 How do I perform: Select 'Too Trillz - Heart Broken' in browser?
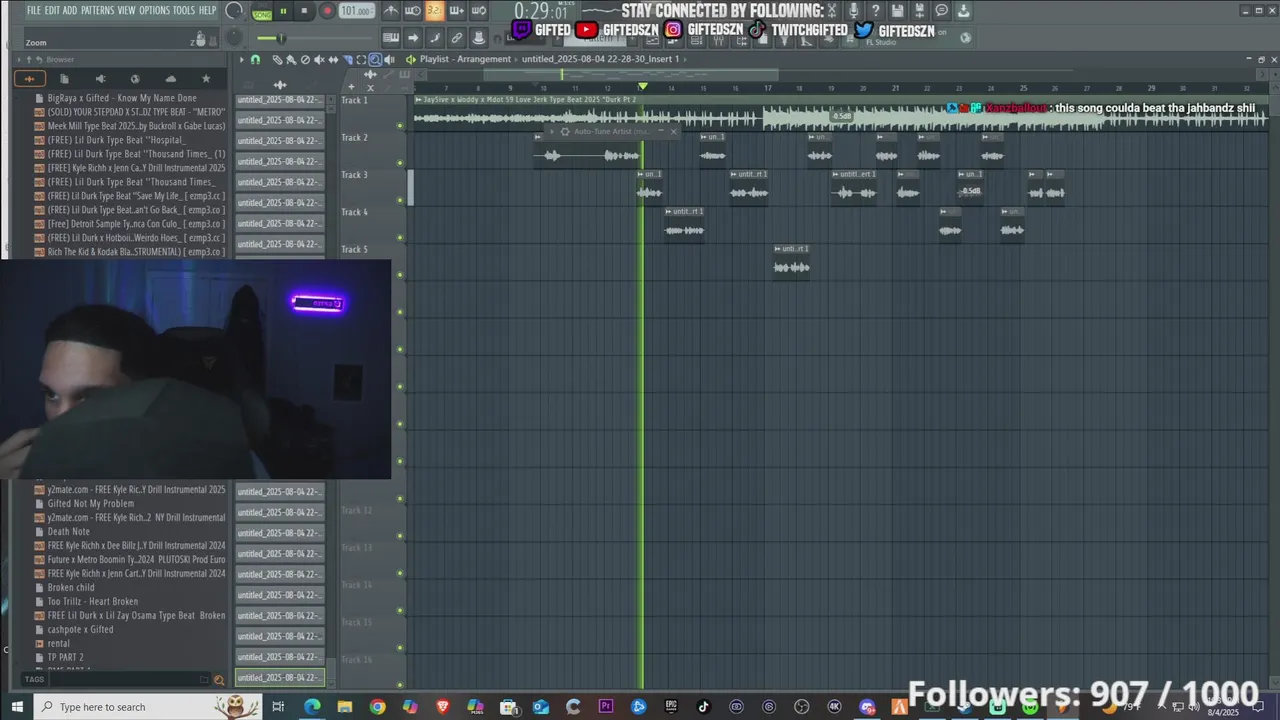click(x=93, y=602)
